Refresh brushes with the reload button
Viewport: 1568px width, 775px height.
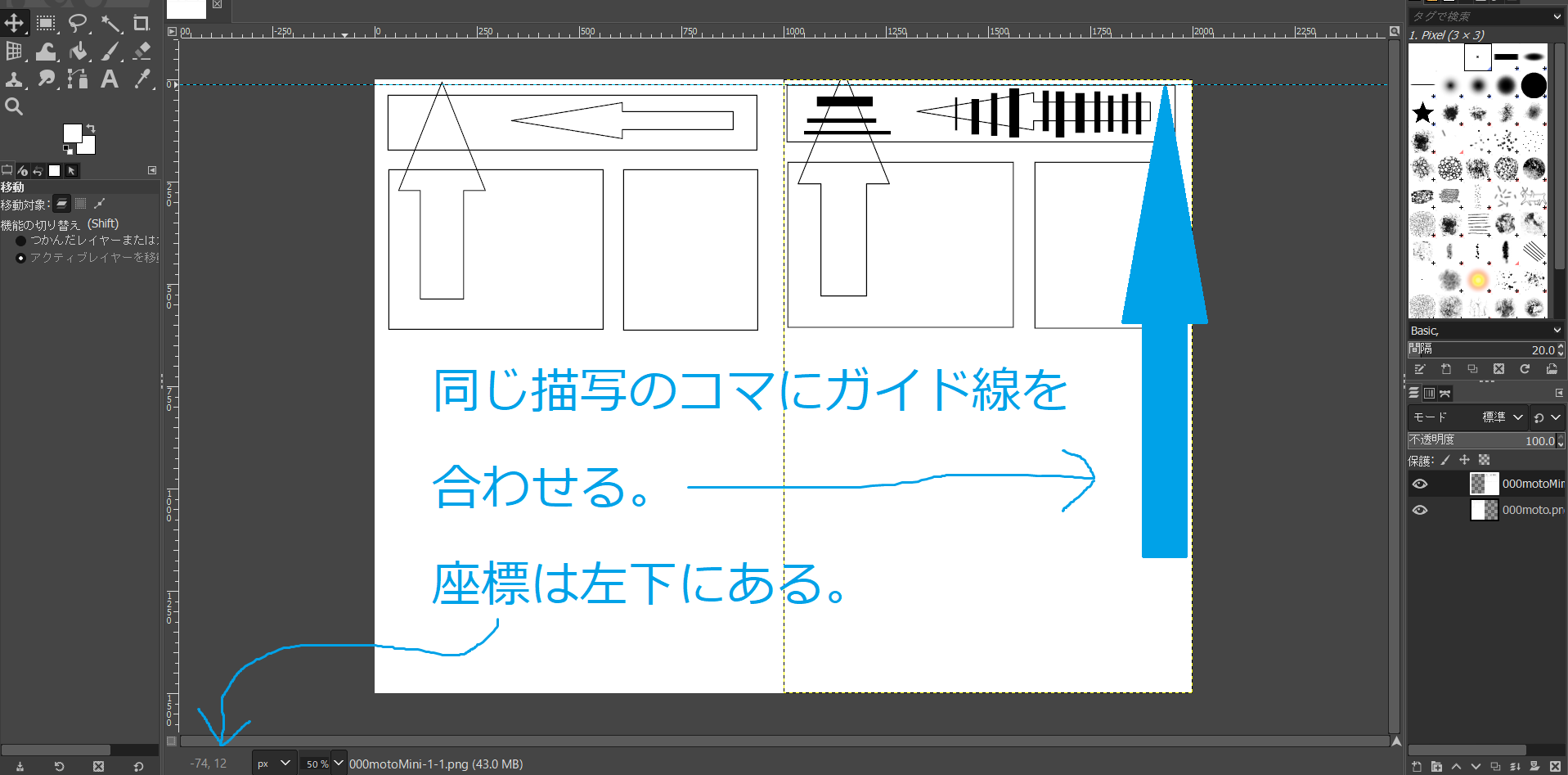1525,369
